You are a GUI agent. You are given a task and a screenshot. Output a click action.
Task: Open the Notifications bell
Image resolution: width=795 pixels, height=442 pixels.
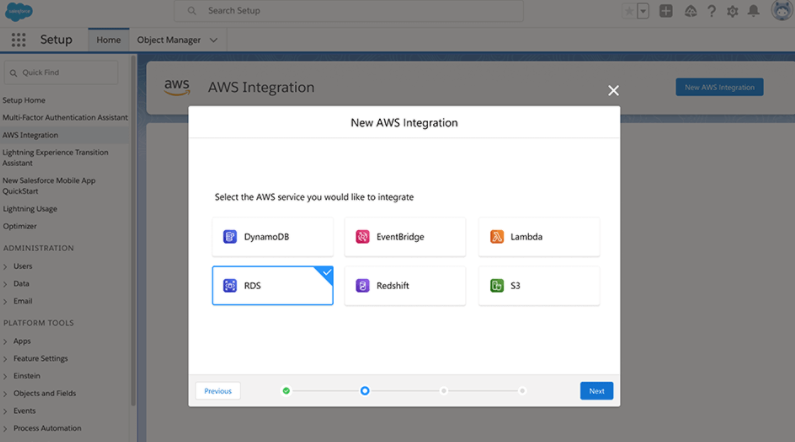coord(753,11)
